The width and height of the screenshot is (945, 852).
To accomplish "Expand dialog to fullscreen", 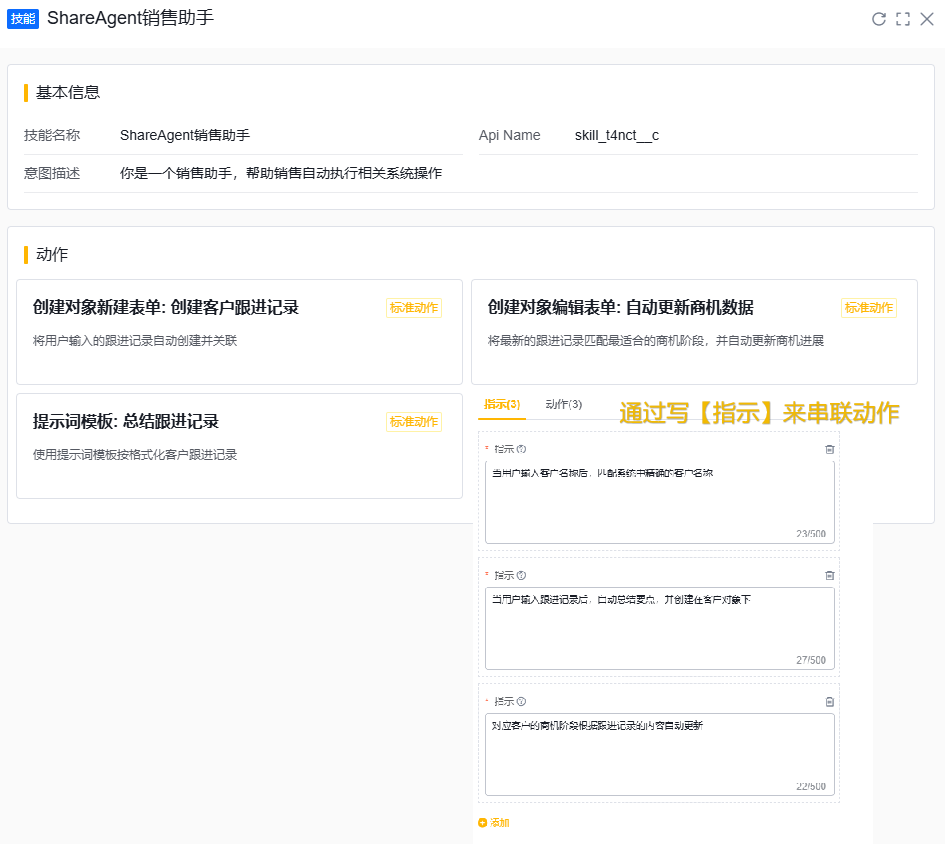I will pos(903,19).
